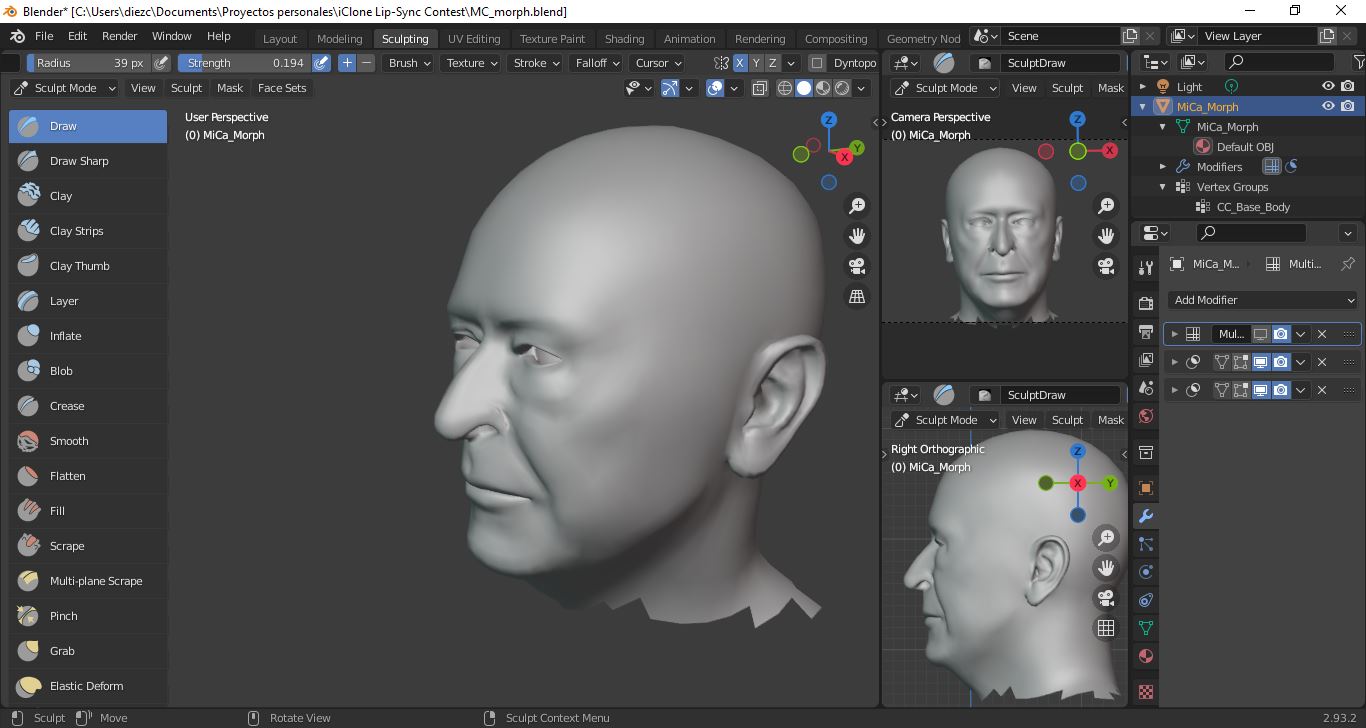This screenshot has height=728, width=1366.
Task: Click pan hand icon in User Perspective viewport
Action: point(857,236)
